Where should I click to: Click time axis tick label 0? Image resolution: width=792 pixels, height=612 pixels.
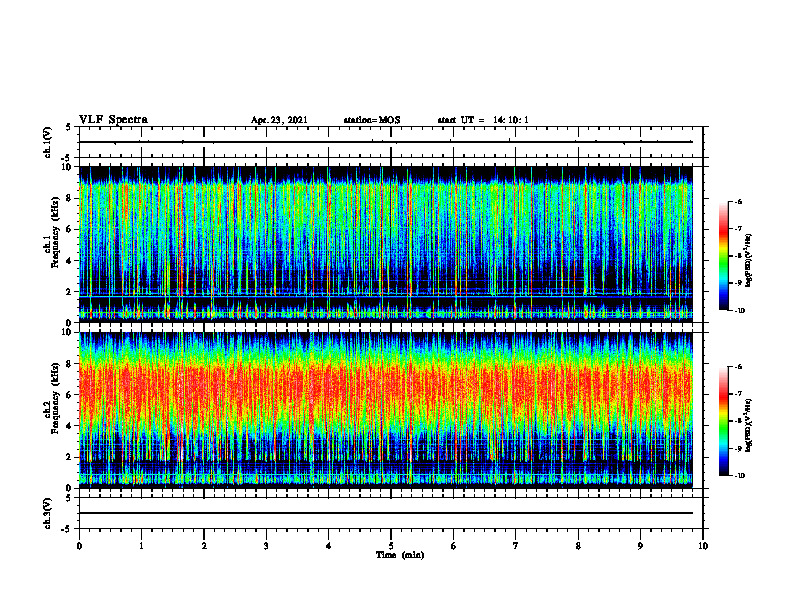pos(79,546)
